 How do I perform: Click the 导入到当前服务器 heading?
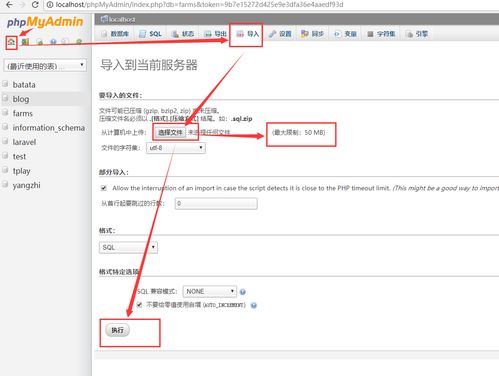pyautogui.click(x=149, y=65)
